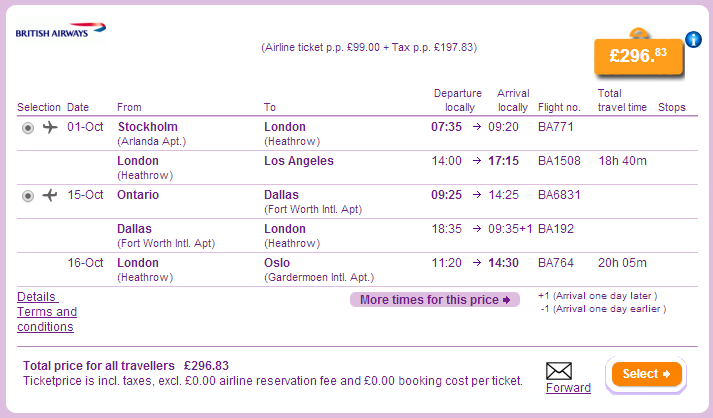Click the Flight no. column header

click(558, 107)
